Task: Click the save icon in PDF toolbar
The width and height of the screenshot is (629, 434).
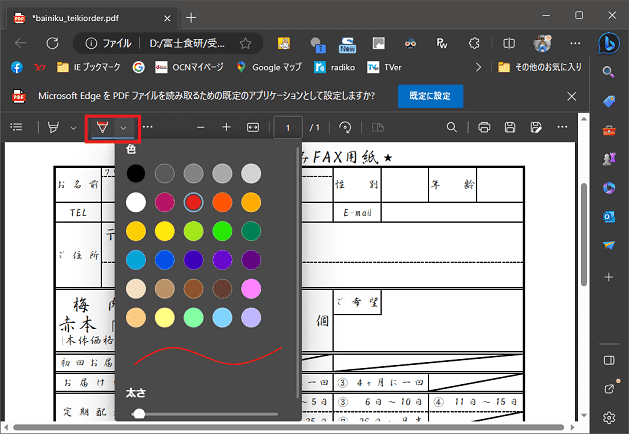Action: pos(510,127)
